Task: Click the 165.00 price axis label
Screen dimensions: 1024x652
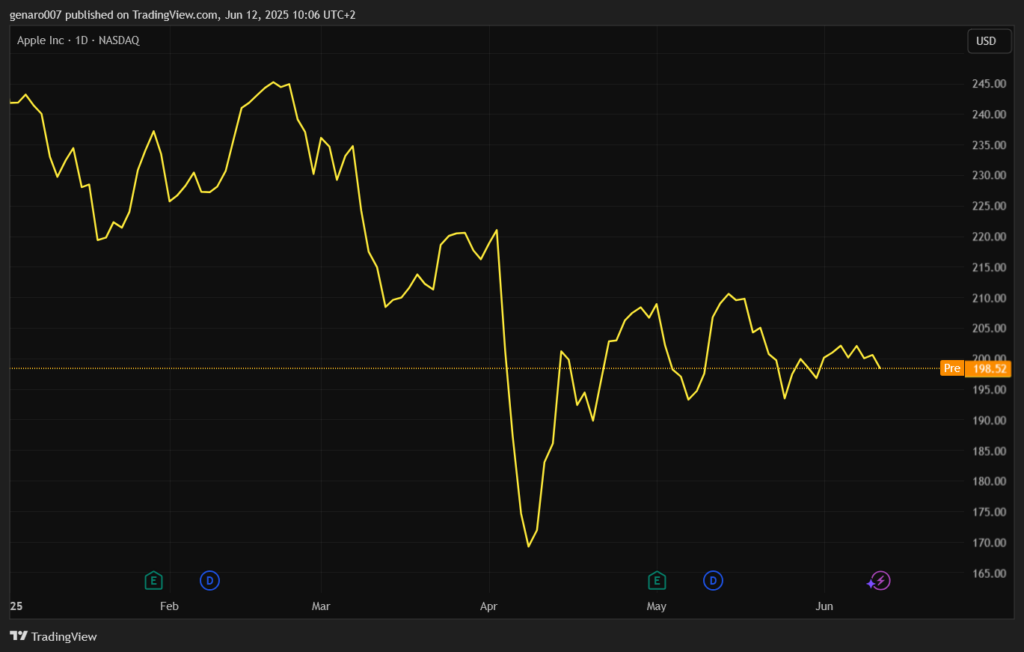Action: pos(988,573)
